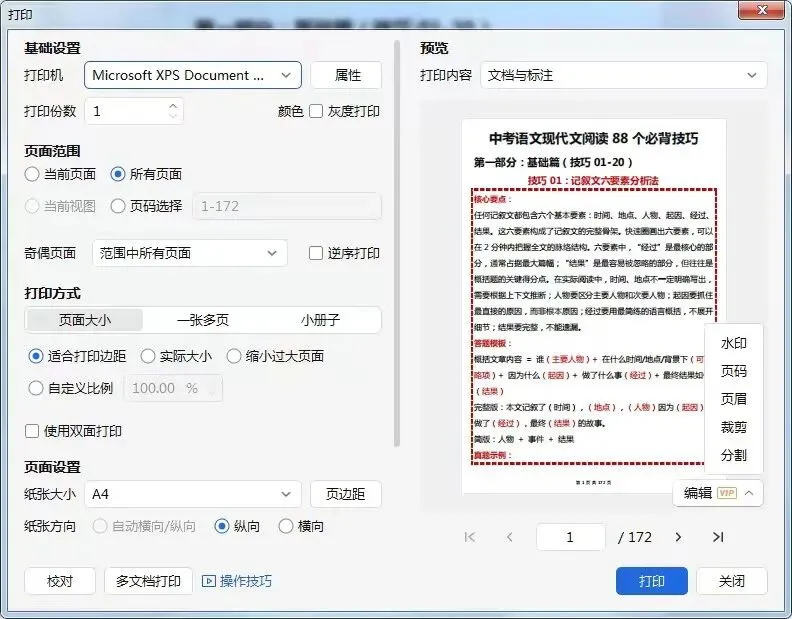
Task: Set paper orientation to 横向
Action: coord(286,526)
